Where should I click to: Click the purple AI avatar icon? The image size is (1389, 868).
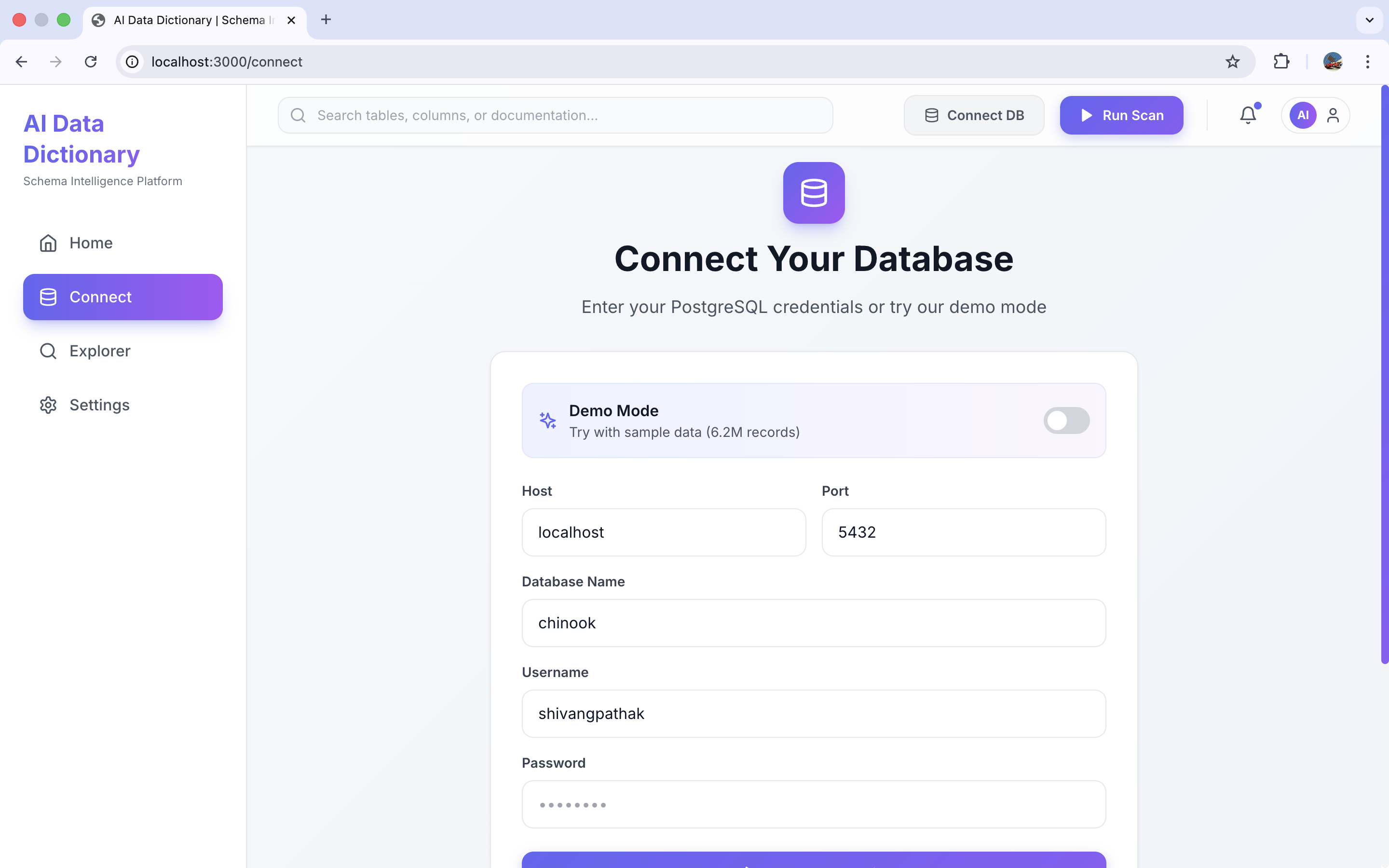pos(1302,115)
